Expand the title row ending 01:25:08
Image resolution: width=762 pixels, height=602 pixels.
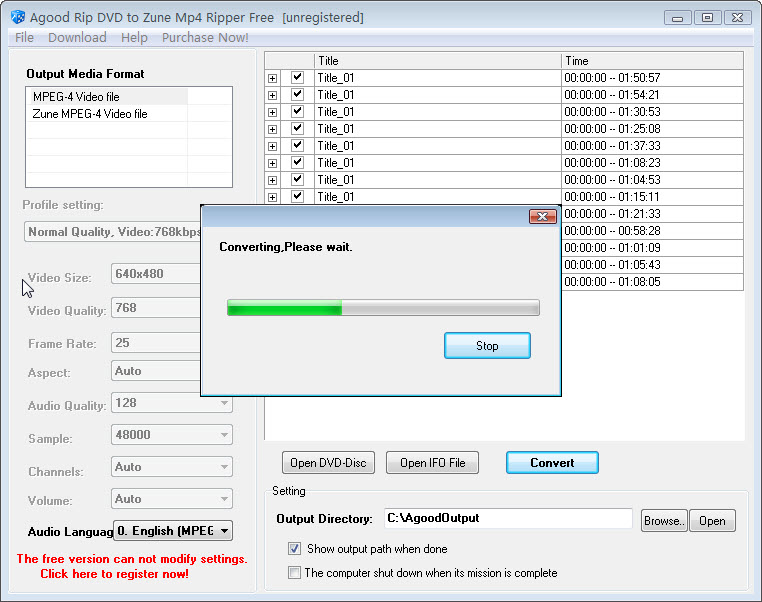273,129
